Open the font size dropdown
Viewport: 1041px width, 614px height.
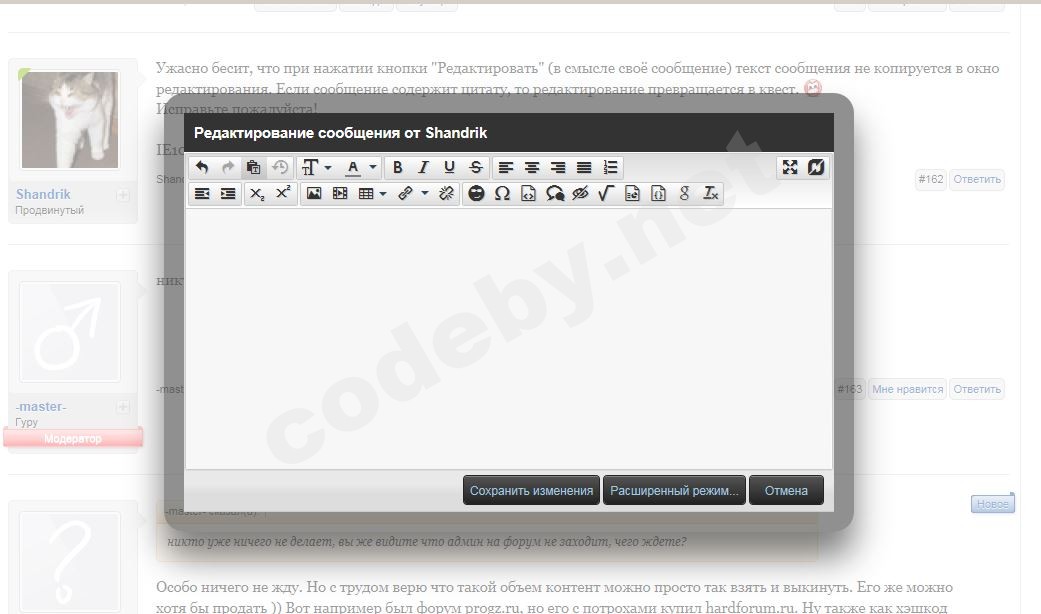[316, 167]
